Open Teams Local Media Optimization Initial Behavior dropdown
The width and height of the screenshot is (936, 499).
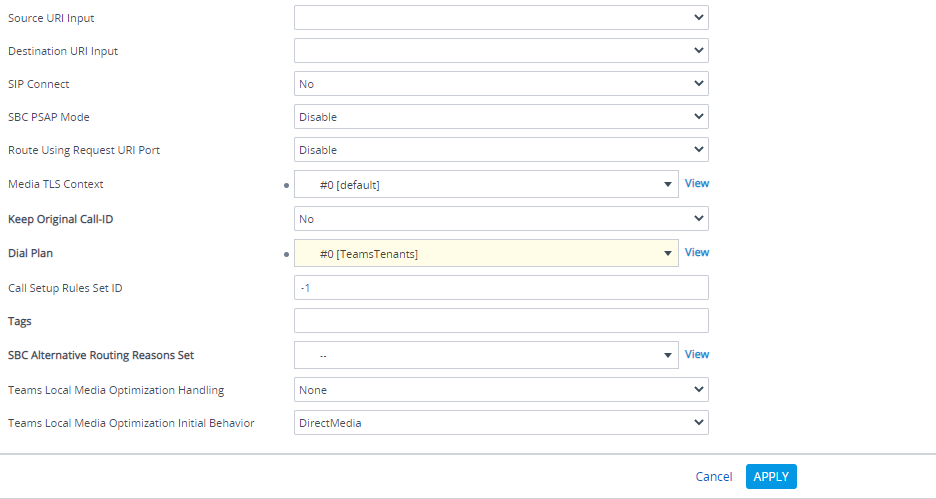pyautogui.click(x=501, y=422)
